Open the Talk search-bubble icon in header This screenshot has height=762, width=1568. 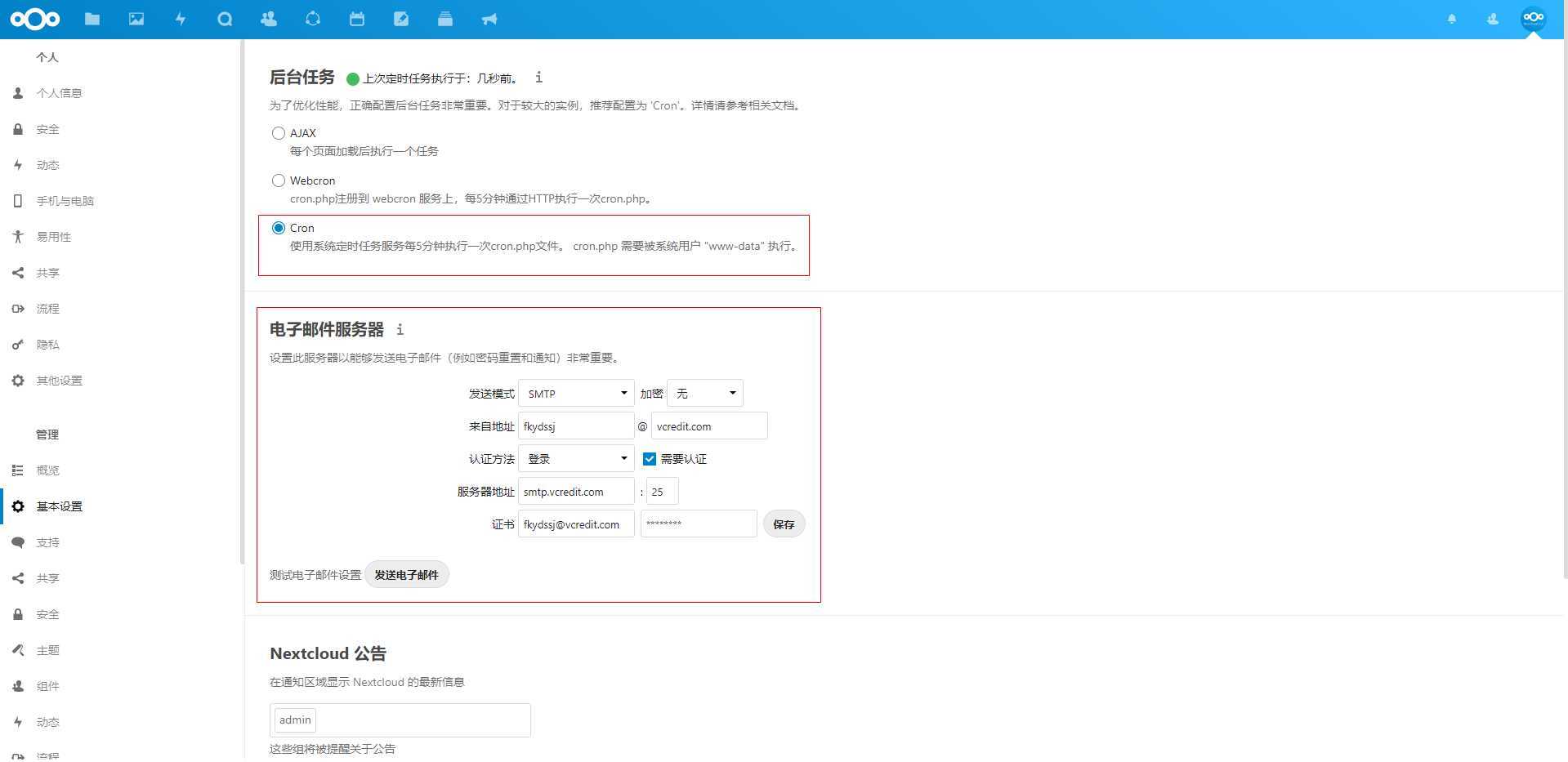click(225, 19)
